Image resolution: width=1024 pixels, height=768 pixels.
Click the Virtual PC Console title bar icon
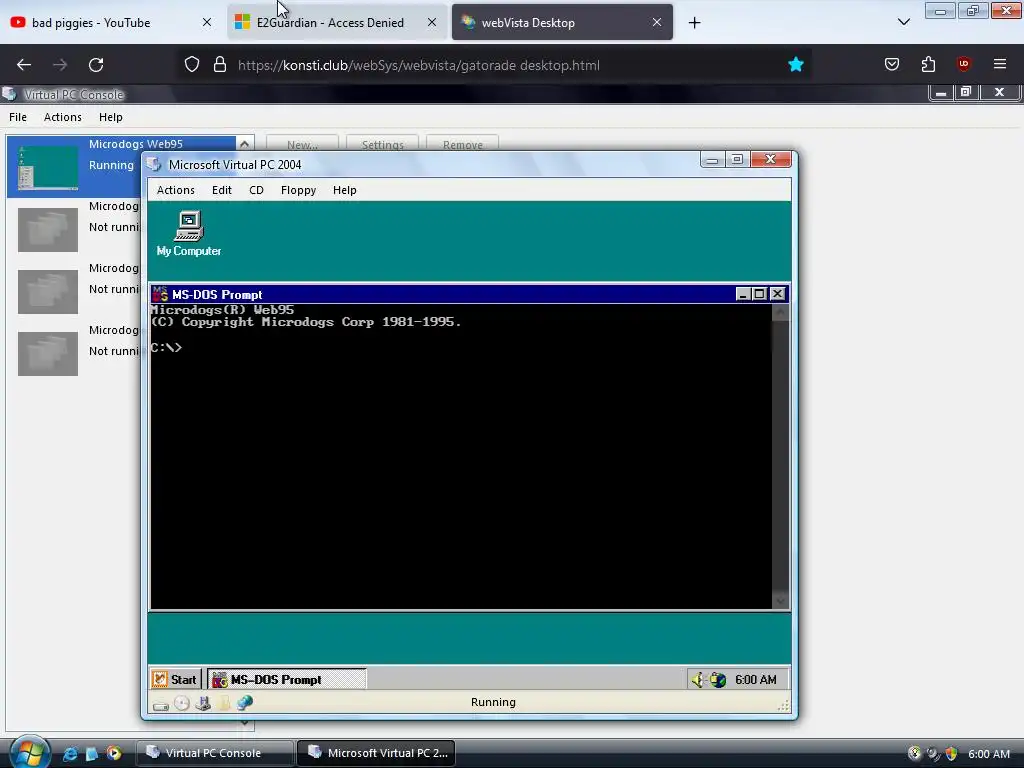(x=9, y=94)
